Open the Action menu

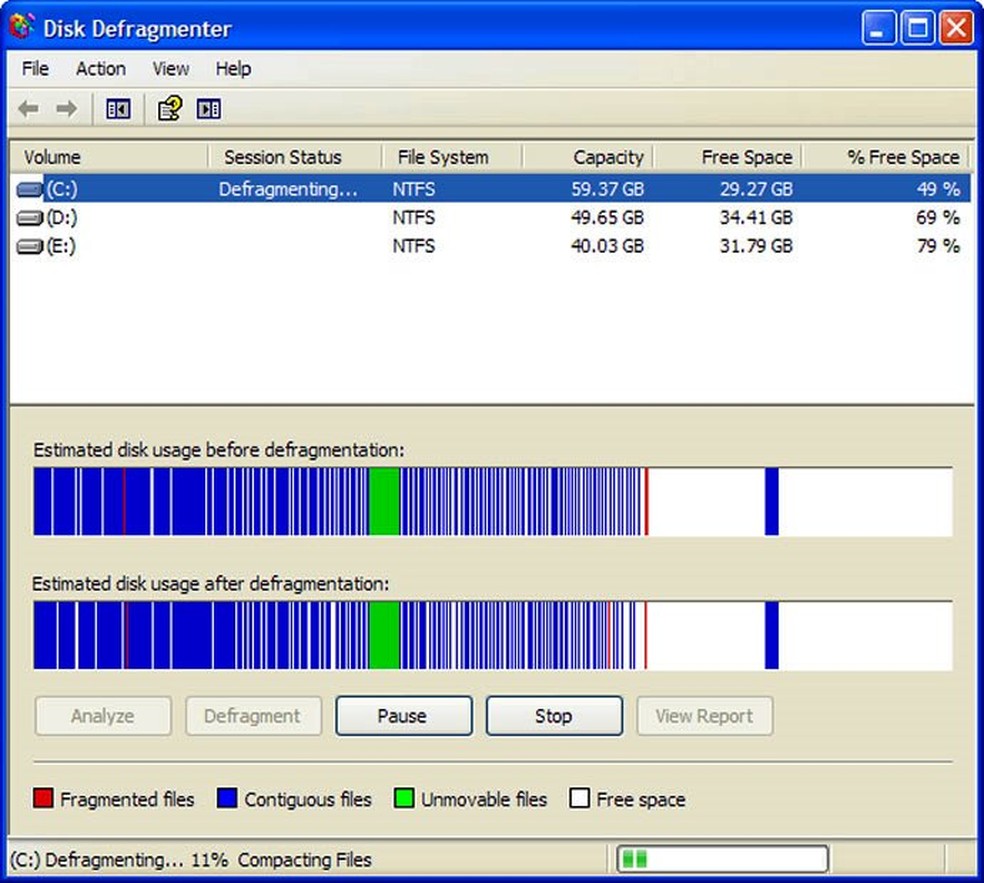tap(101, 69)
